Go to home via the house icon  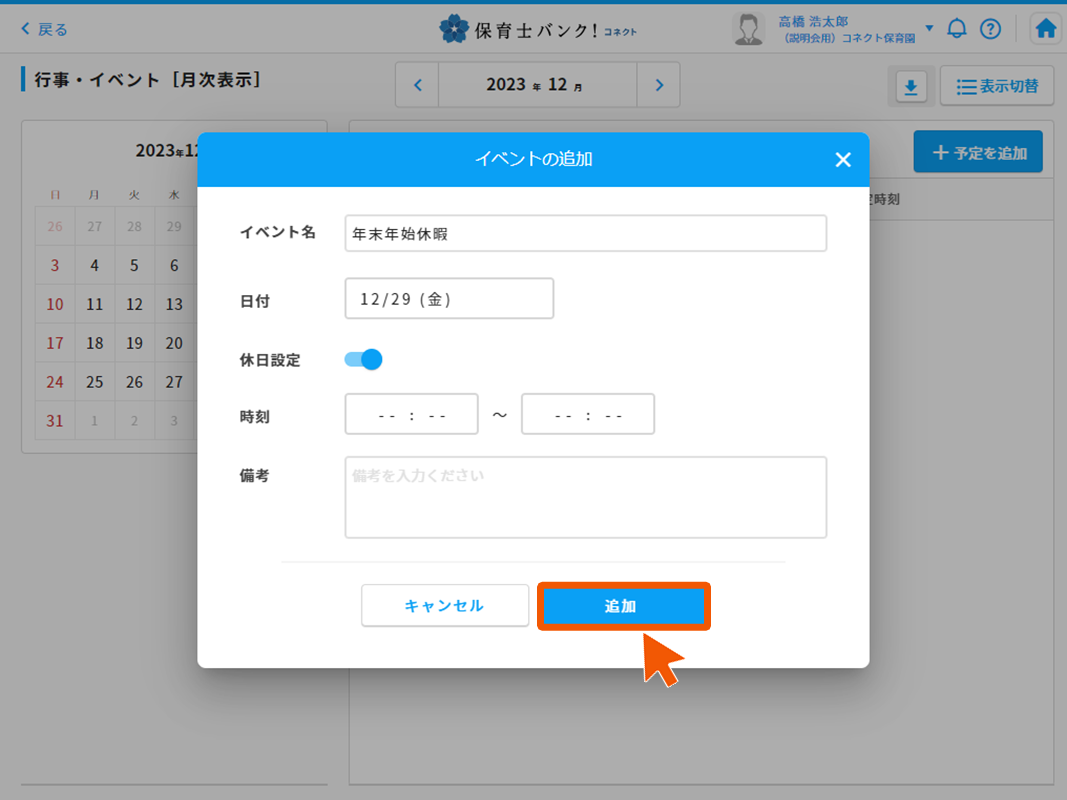[x=1045, y=28]
